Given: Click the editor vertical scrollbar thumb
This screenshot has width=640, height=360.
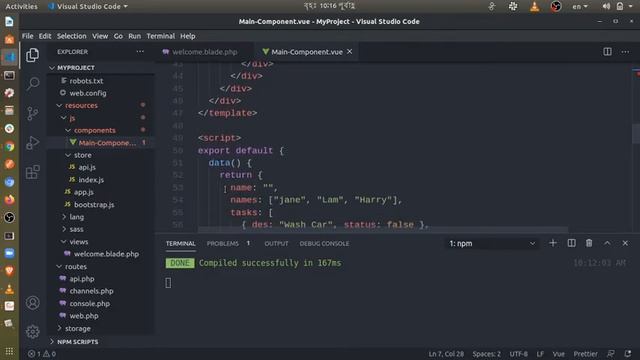Looking at the screenshot, I should tap(636, 133).
